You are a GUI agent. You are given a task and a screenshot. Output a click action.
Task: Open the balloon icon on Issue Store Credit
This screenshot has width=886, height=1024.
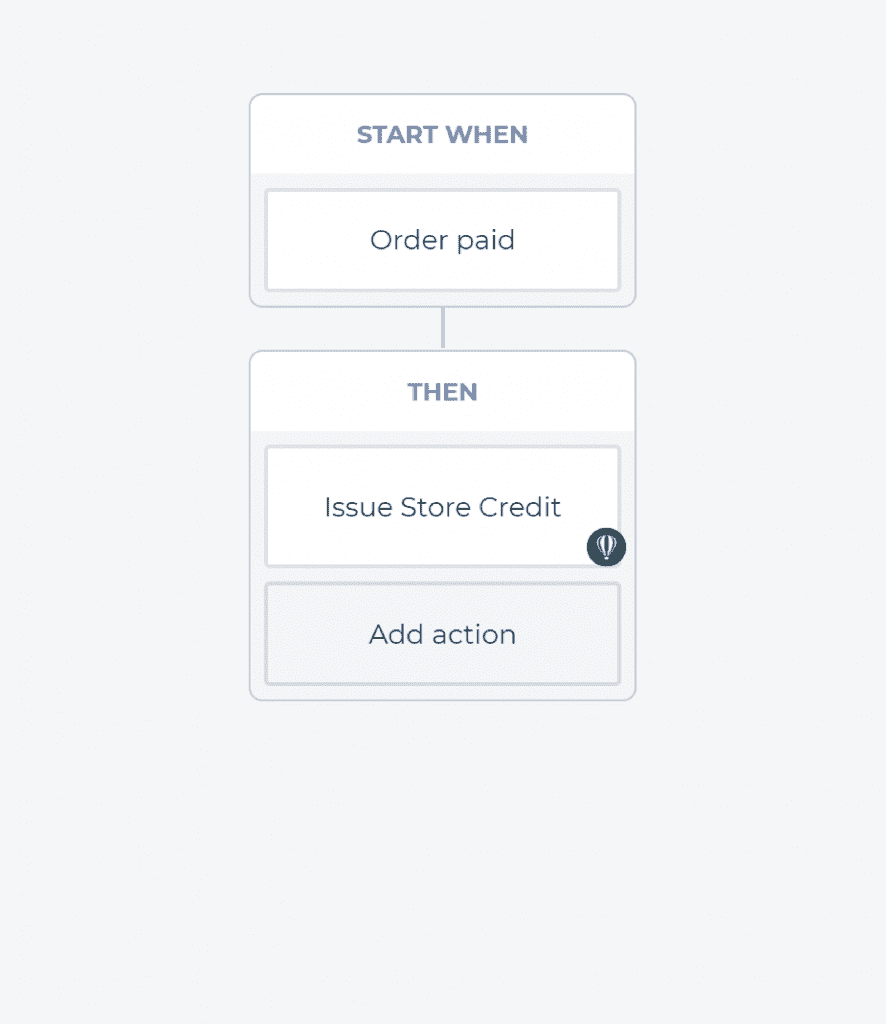tap(606, 547)
